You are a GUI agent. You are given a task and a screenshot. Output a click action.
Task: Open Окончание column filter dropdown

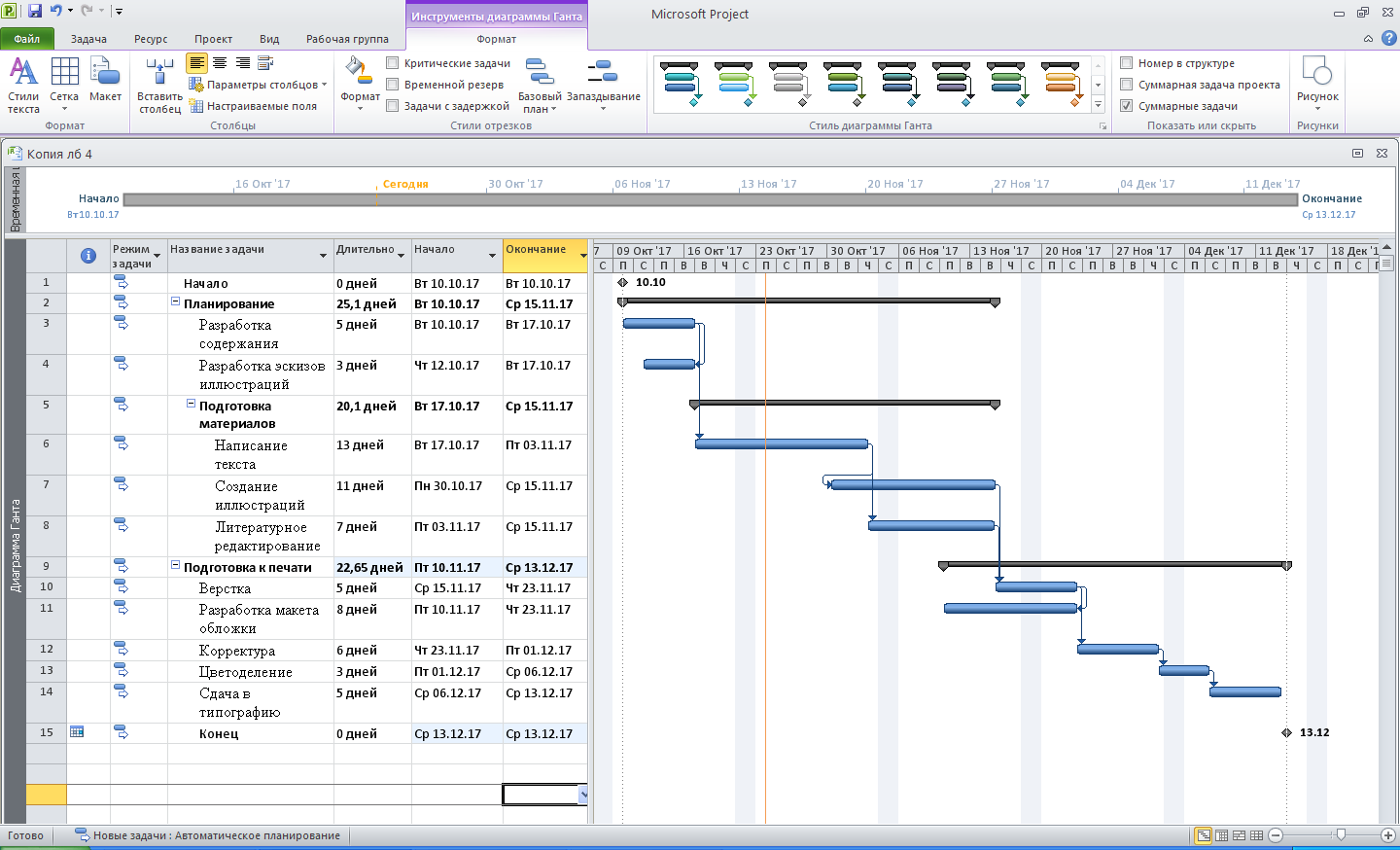pyautogui.click(x=582, y=256)
